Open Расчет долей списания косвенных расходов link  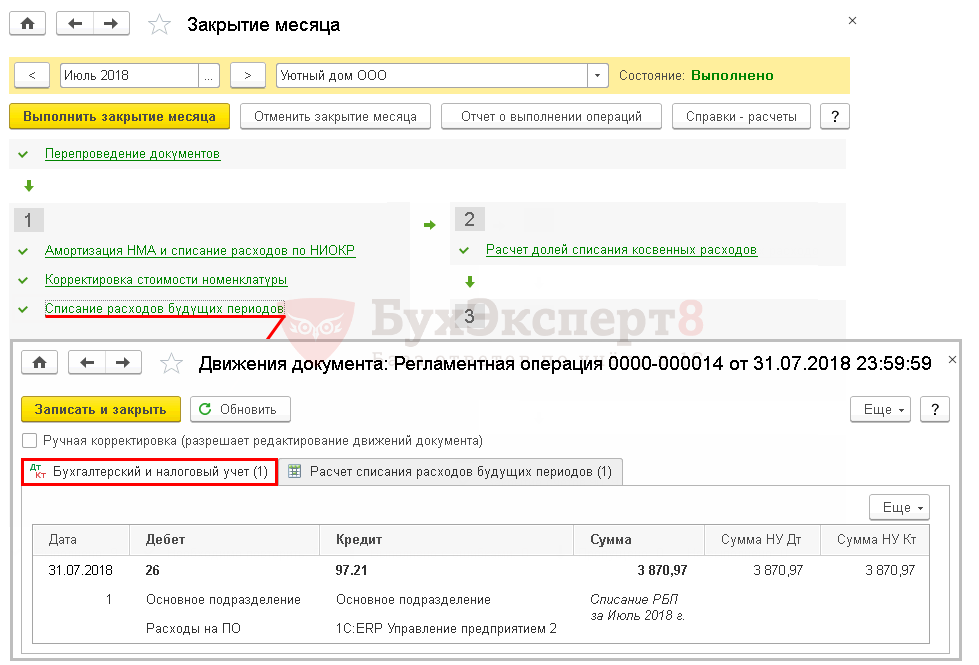pyautogui.click(x=621, y=250)
